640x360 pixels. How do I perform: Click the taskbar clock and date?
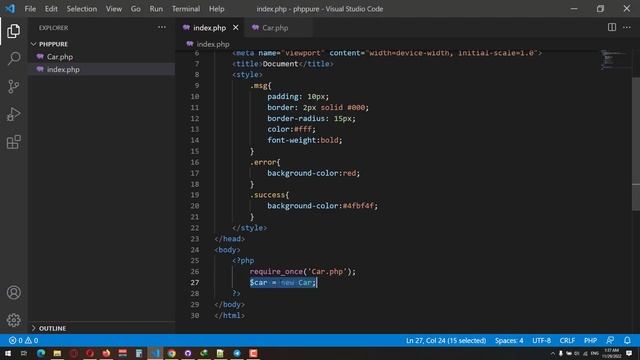611,353
